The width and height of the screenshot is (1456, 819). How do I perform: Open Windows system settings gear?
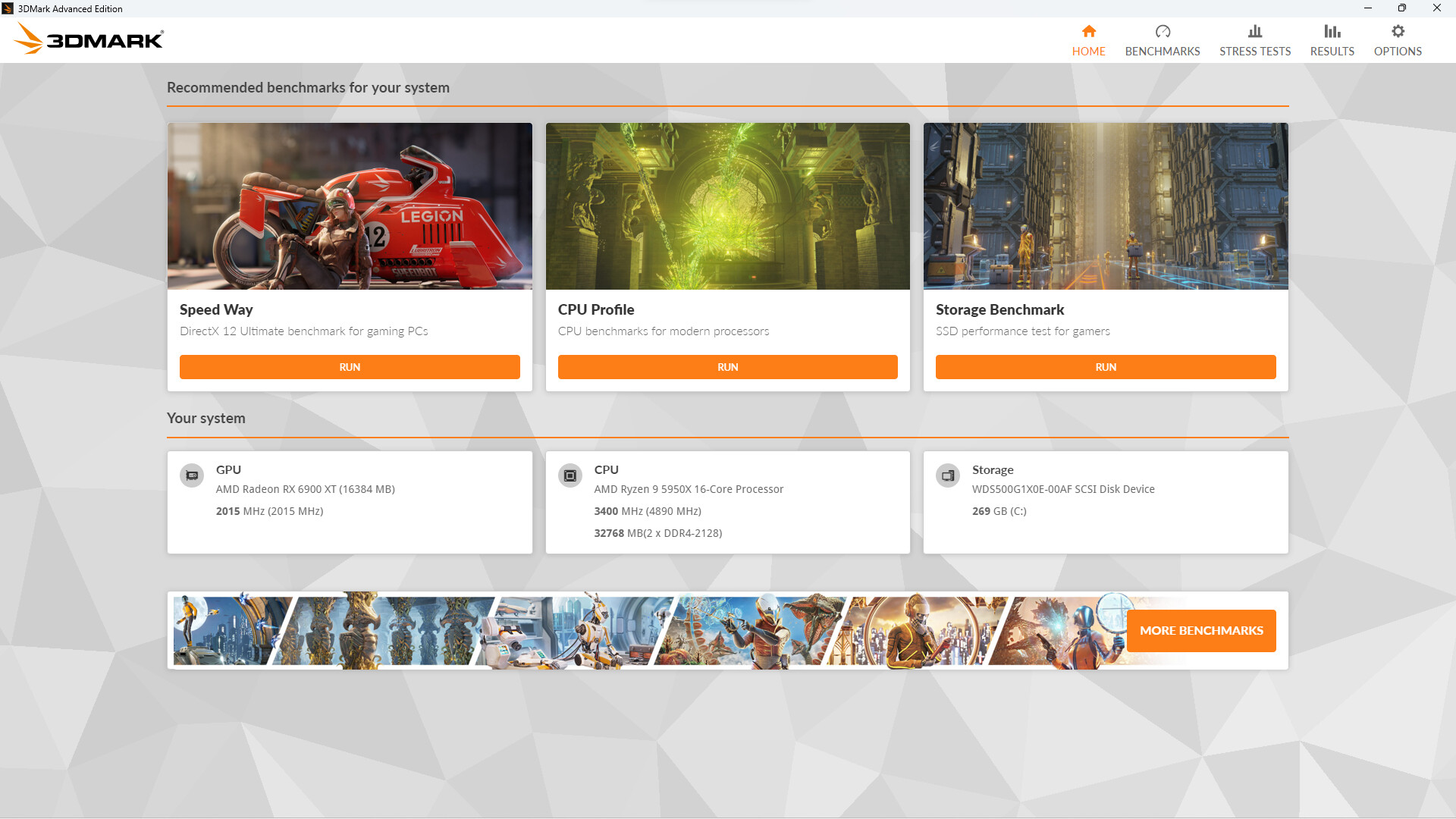tap(1397, 31)
